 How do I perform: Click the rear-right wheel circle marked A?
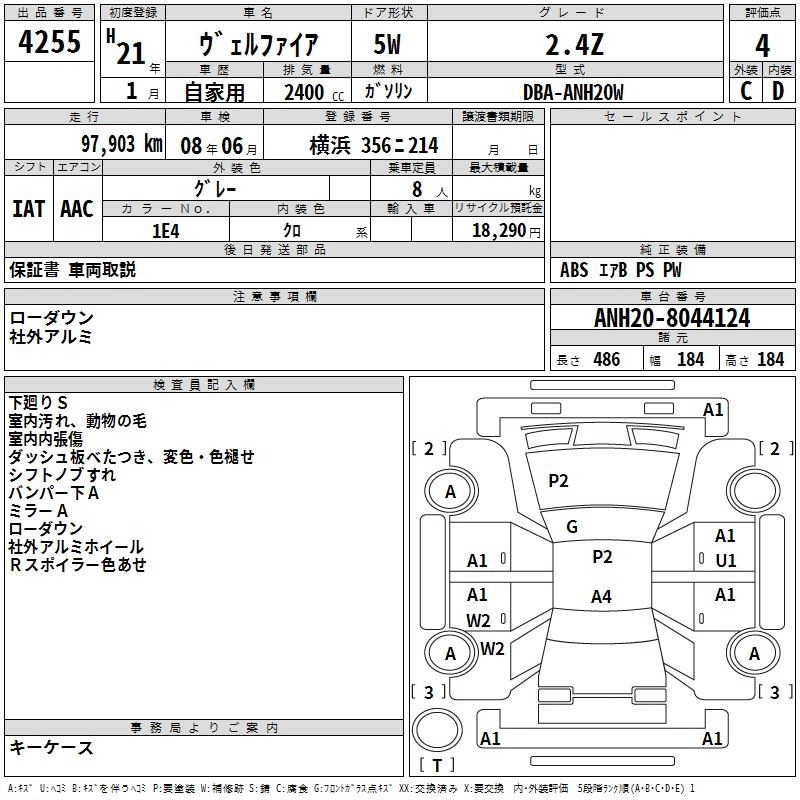click(x=754, y=653)
